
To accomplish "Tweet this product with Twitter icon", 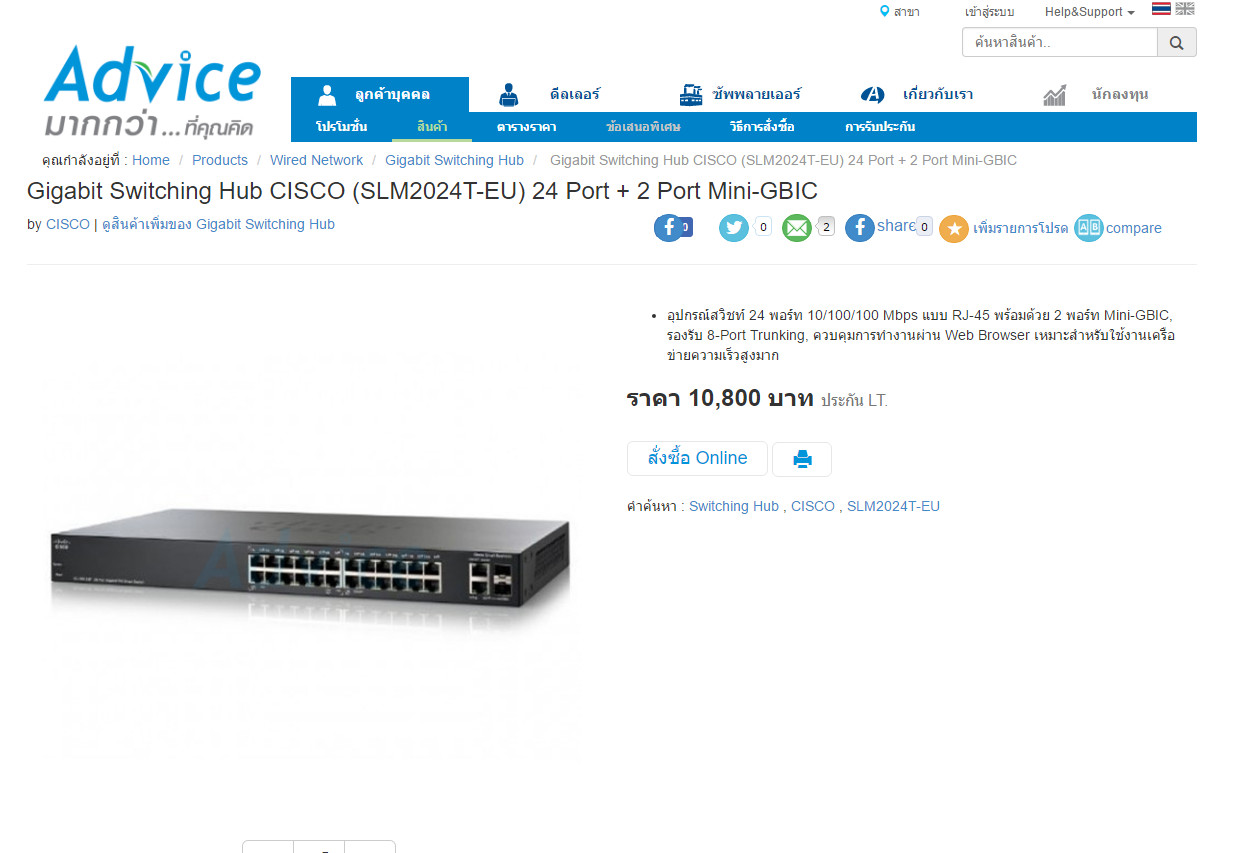I will click(x=734, y=228).
